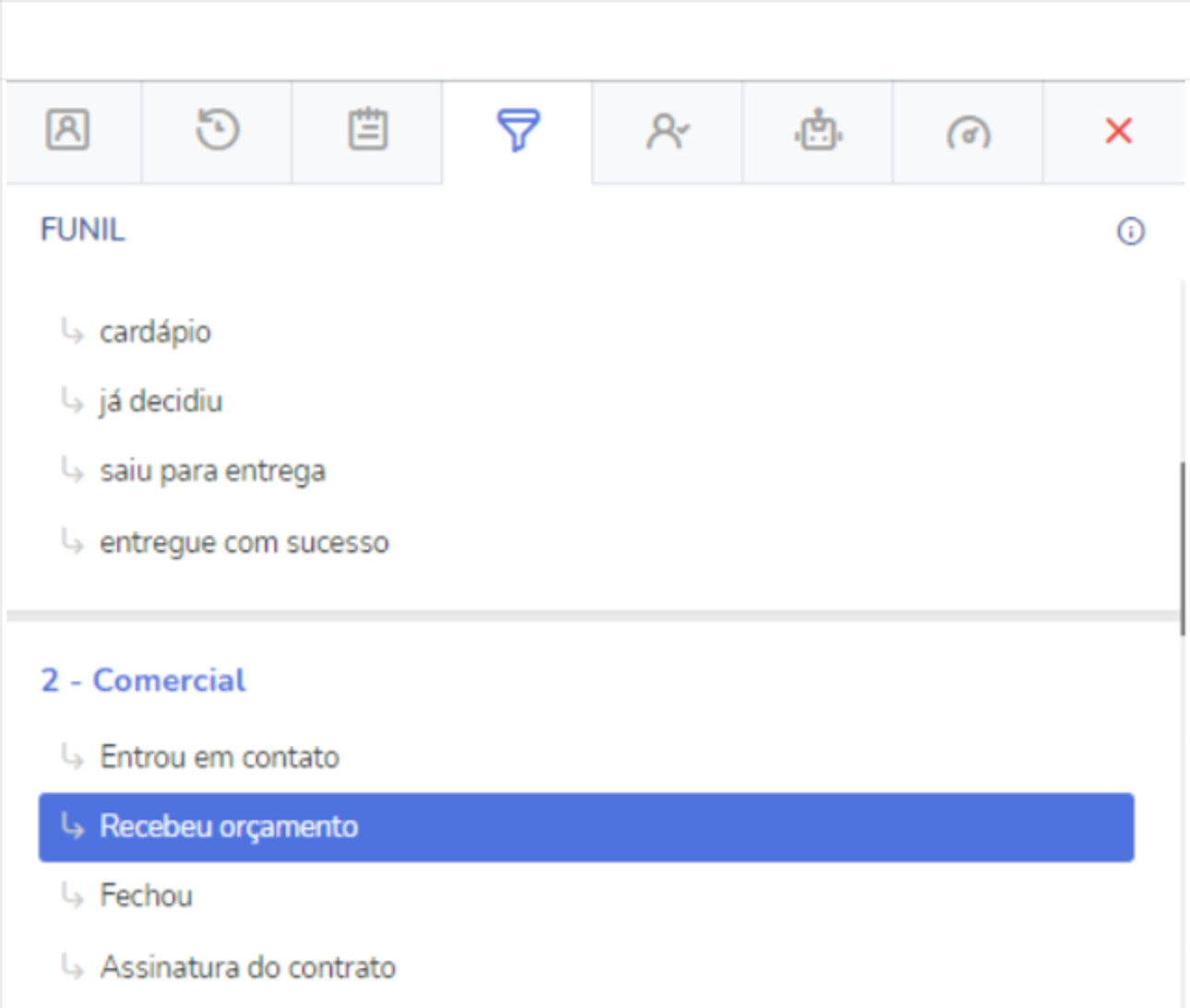
Task: Open the speedometer gauge tab icon
Action: pyautogui.click(x=969, y=134)
